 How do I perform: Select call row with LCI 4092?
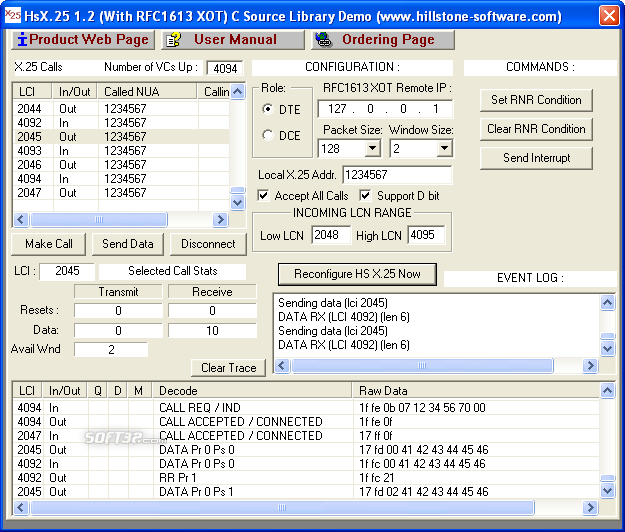click(x=121, y=122)
